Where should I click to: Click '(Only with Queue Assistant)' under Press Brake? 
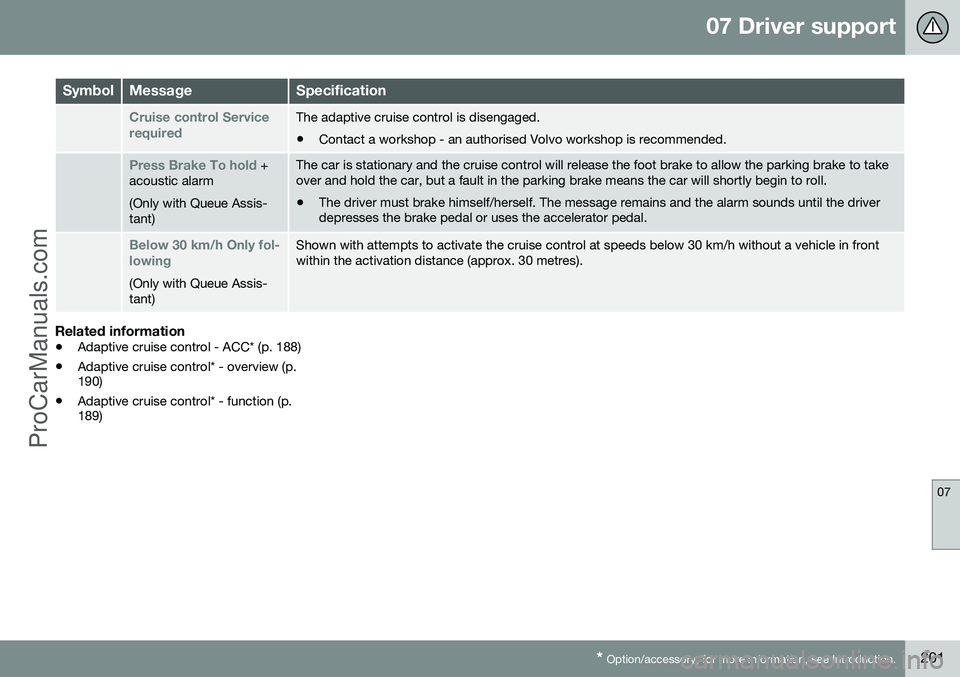pos(198,211)
